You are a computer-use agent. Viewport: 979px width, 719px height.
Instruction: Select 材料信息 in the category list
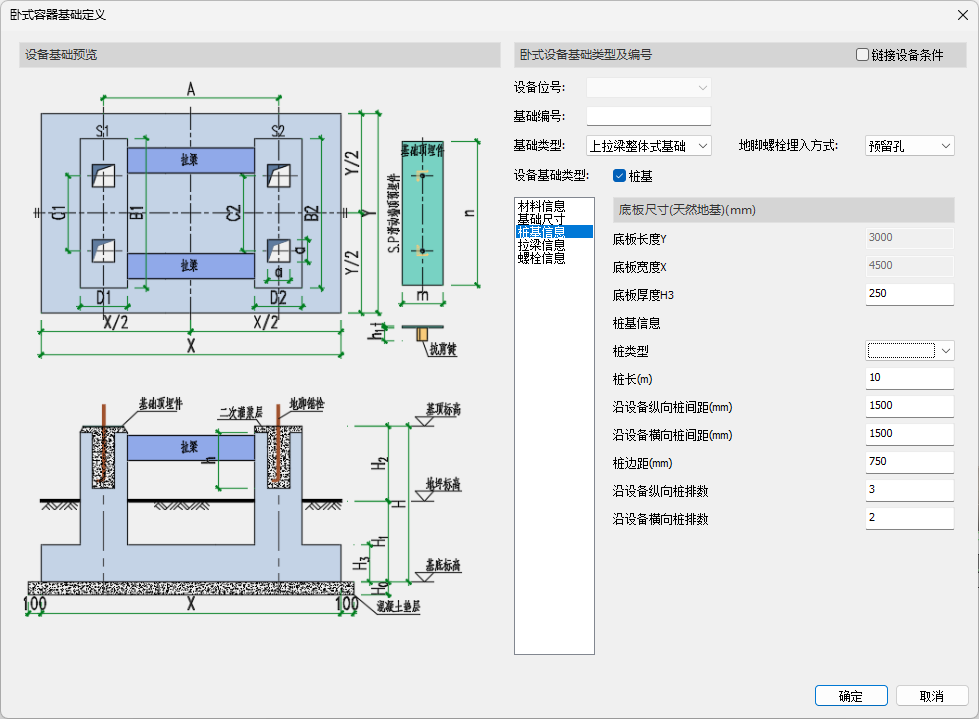pyautogui.click(x=541, y=206)
